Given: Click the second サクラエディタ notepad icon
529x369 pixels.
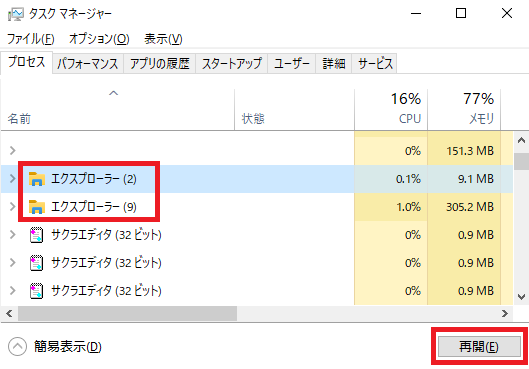Looking at the screenshot, I should [x=36, y=263].
